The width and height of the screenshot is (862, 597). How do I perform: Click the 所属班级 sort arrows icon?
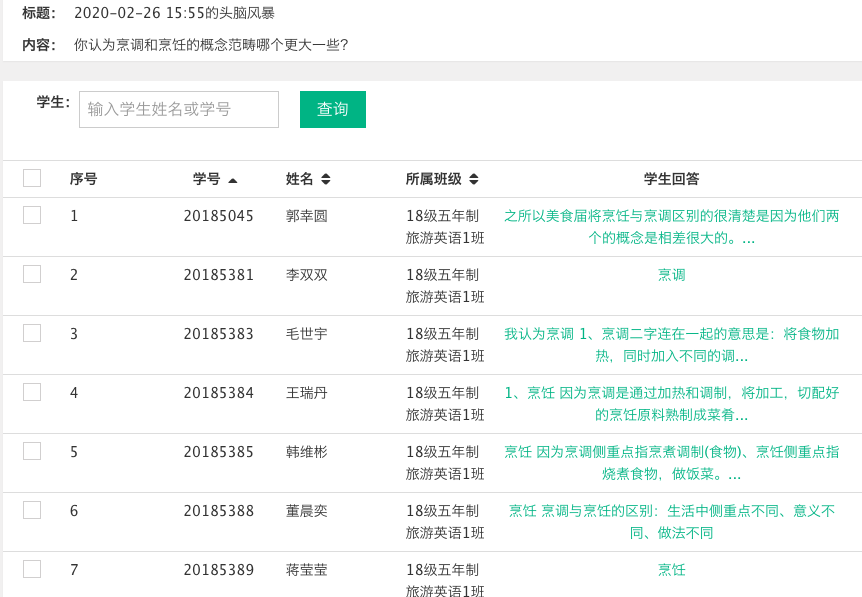(x=473, y=180)
